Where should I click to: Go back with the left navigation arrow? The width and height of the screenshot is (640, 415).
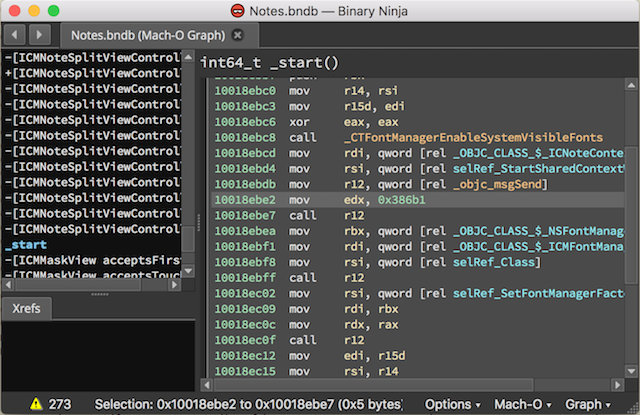[15, 35]
